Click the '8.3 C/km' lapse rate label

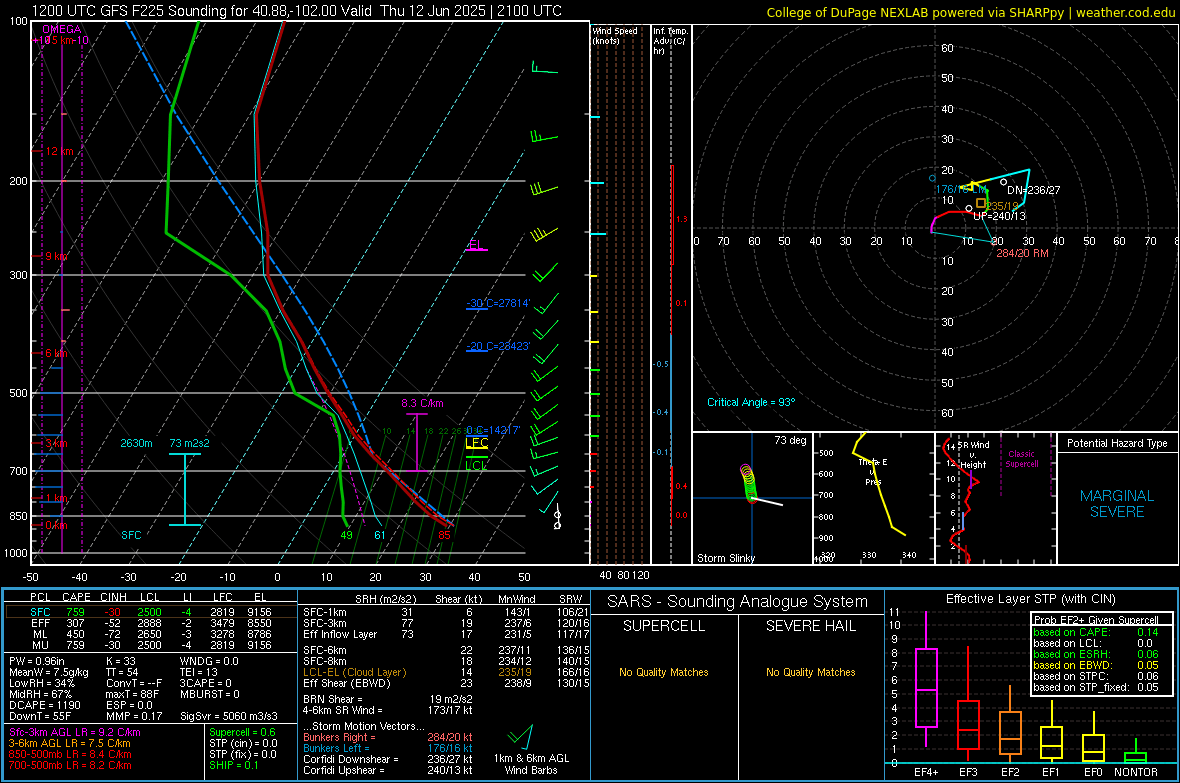coord(422,404)
